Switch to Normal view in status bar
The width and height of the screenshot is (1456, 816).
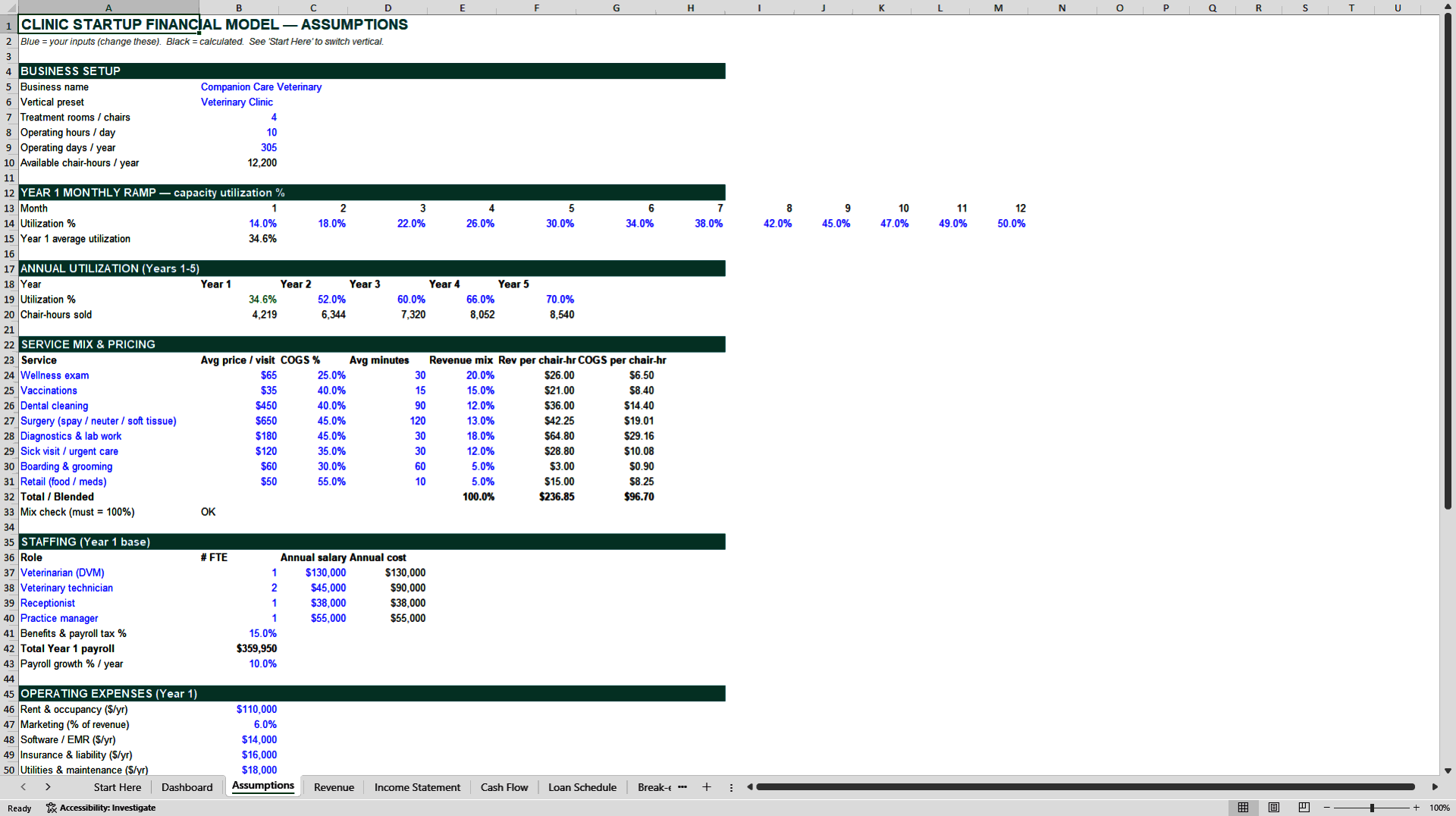1243,808
